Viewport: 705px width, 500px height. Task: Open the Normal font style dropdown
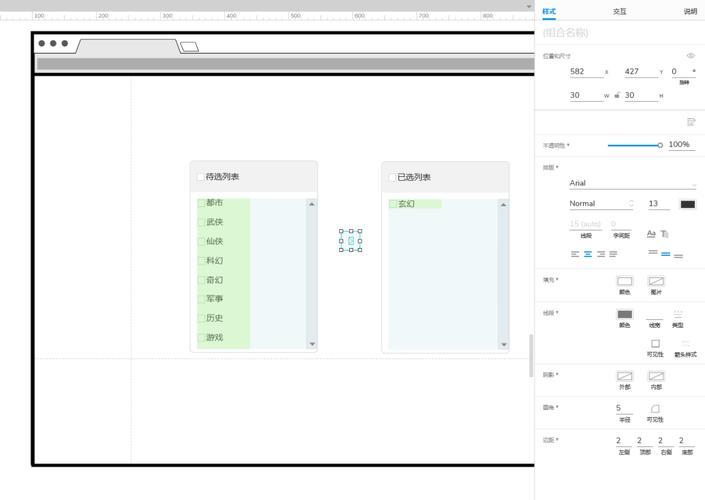click(x=603, y=204)
